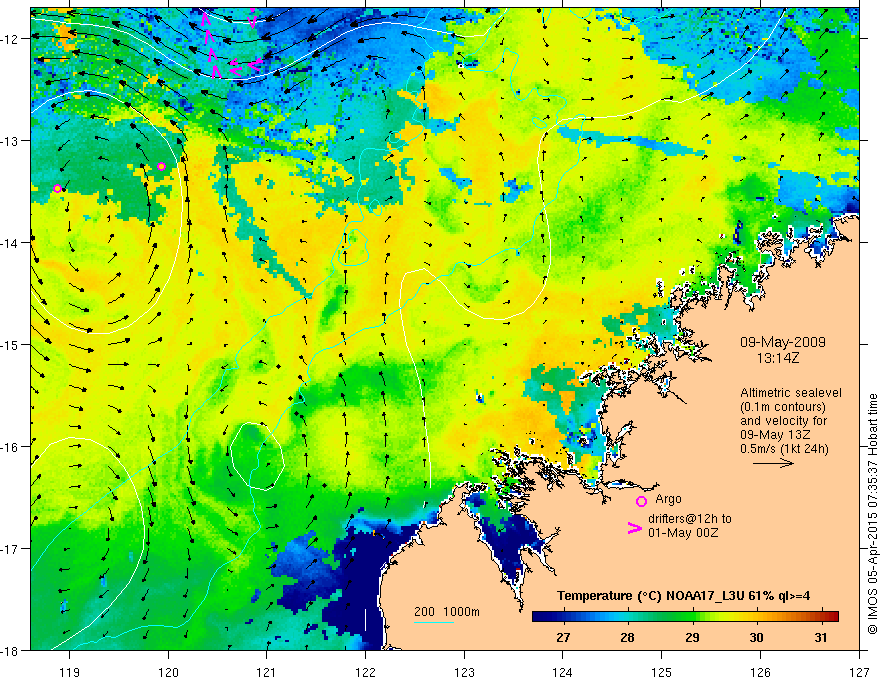Click the '0.5m/s (1kt 24h)' text
The image size is (880, 680).
pos(785,449)
